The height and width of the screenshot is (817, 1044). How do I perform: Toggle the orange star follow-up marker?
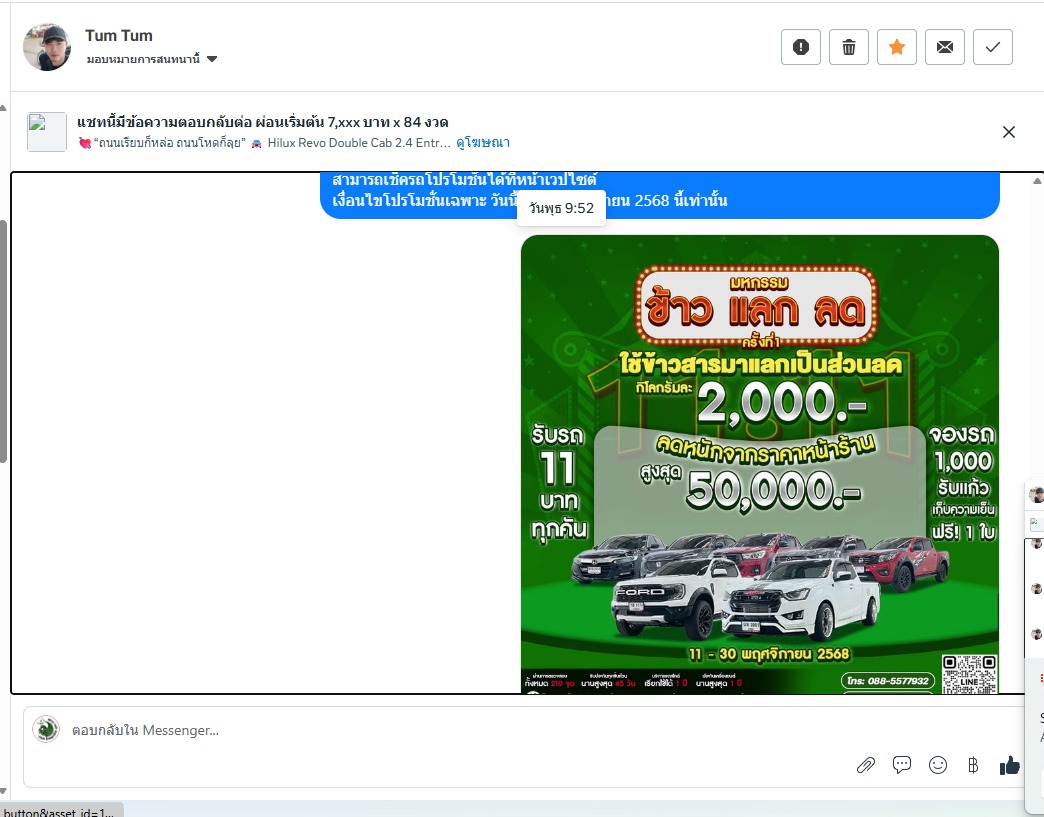896,47
